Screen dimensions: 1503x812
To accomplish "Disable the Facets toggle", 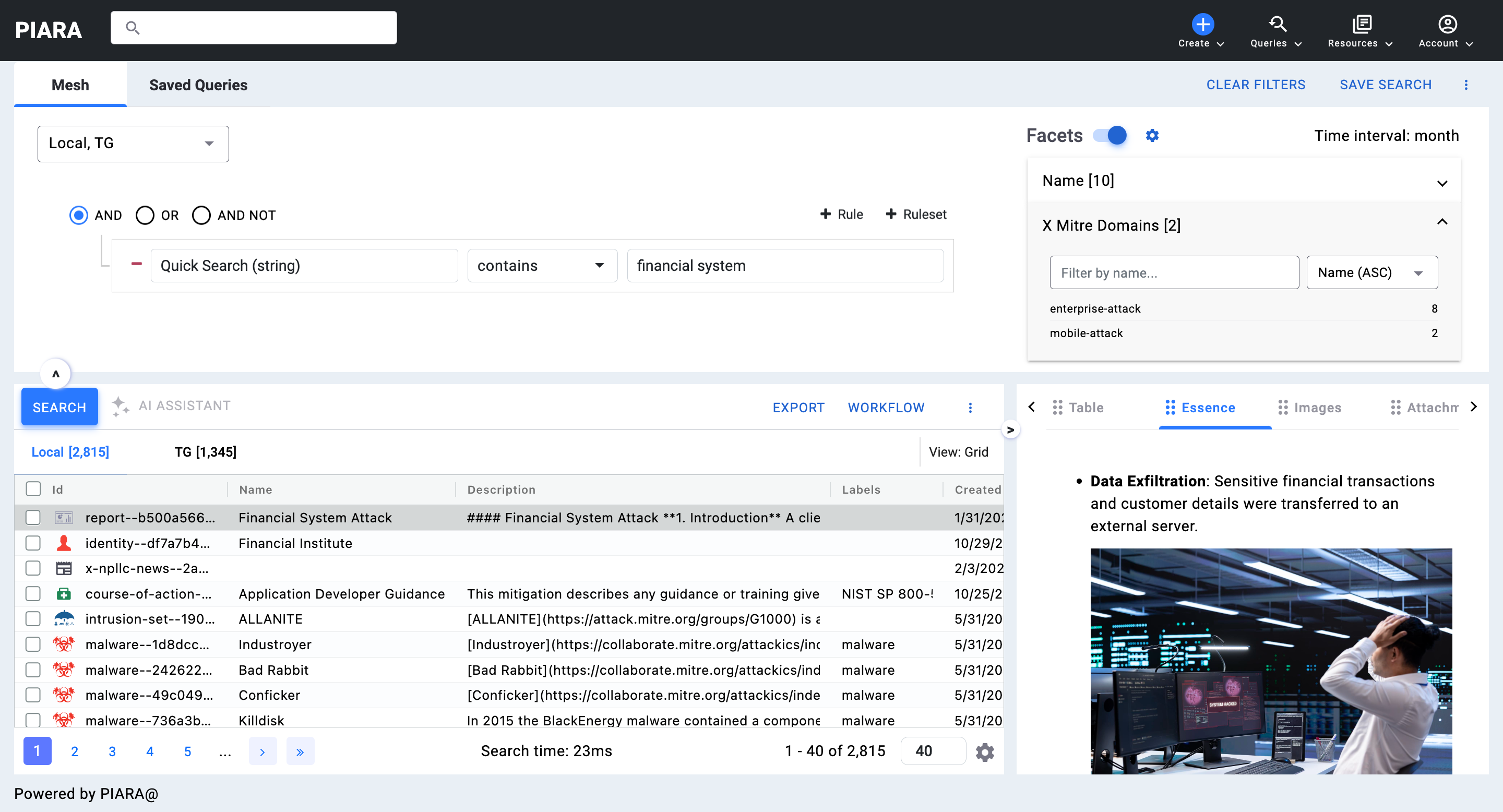I will (1113, 135).
